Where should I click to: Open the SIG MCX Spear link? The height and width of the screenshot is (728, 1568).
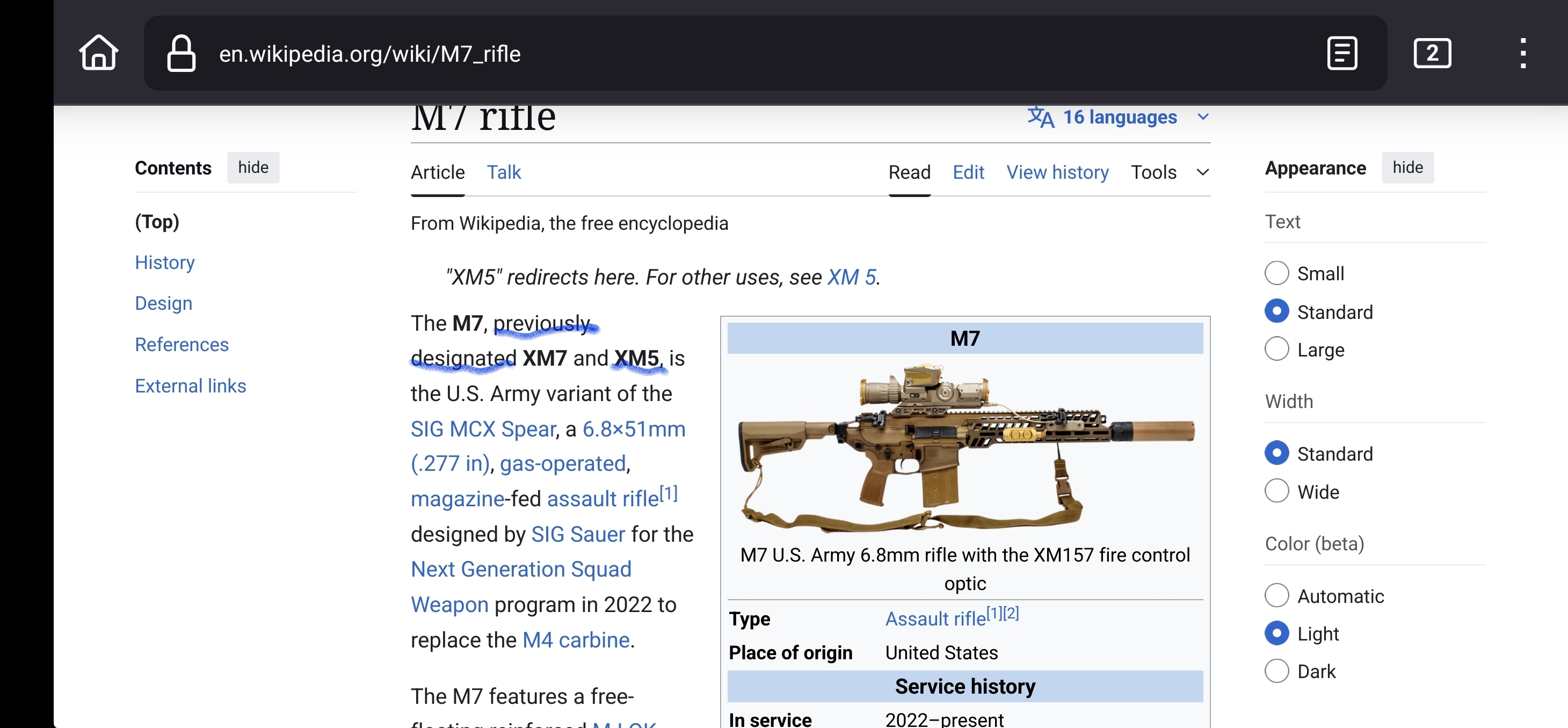(x=483, y=429)
